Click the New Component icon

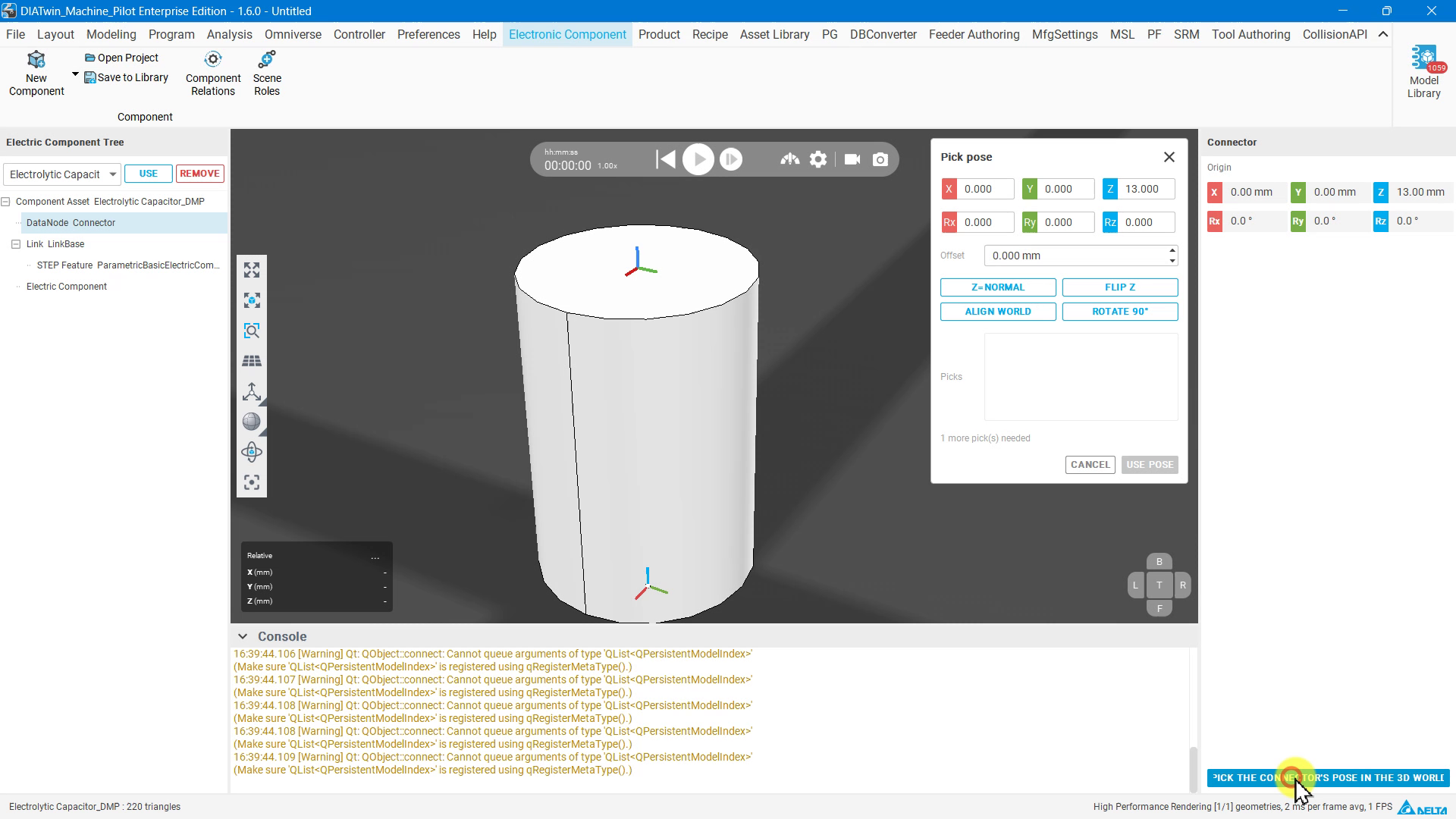[x=36, y=60]
